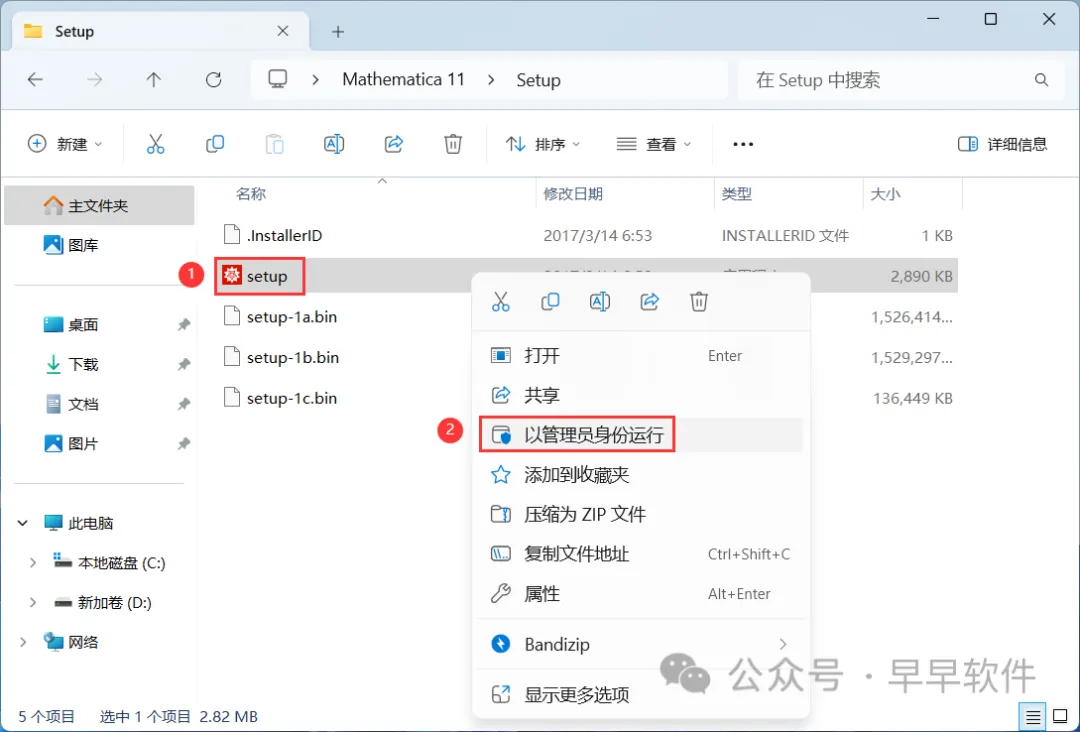Screen dimensions: 1080x732
Task: Click the search magnifier icon
Action: (x=1041, y=80)
